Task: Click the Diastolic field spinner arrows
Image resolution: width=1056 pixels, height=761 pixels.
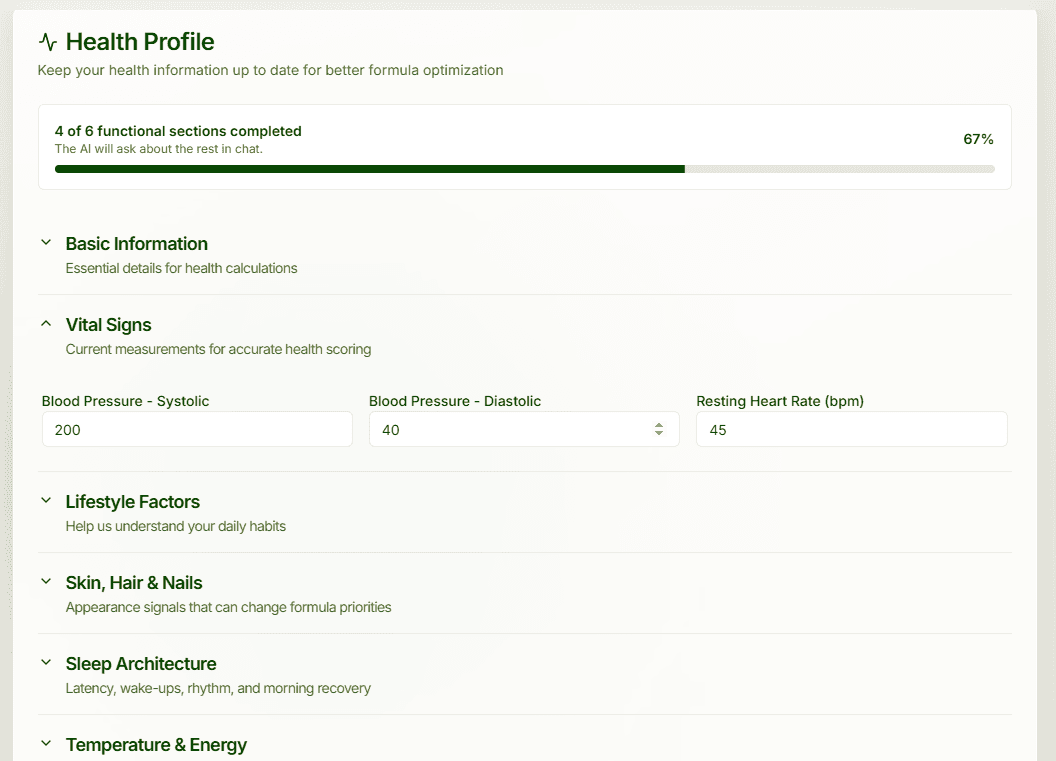Action: (659, 429)
